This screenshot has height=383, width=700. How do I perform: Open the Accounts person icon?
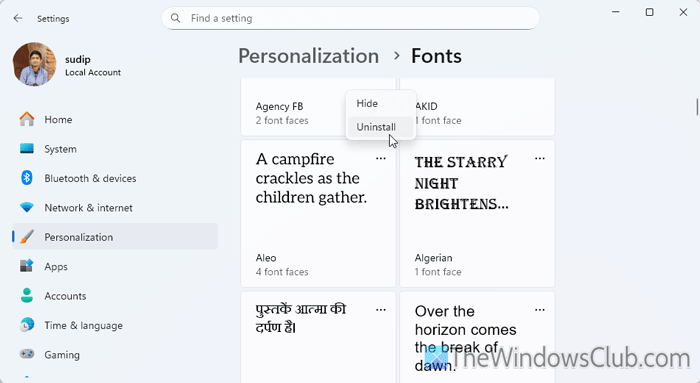click(27, 296)
